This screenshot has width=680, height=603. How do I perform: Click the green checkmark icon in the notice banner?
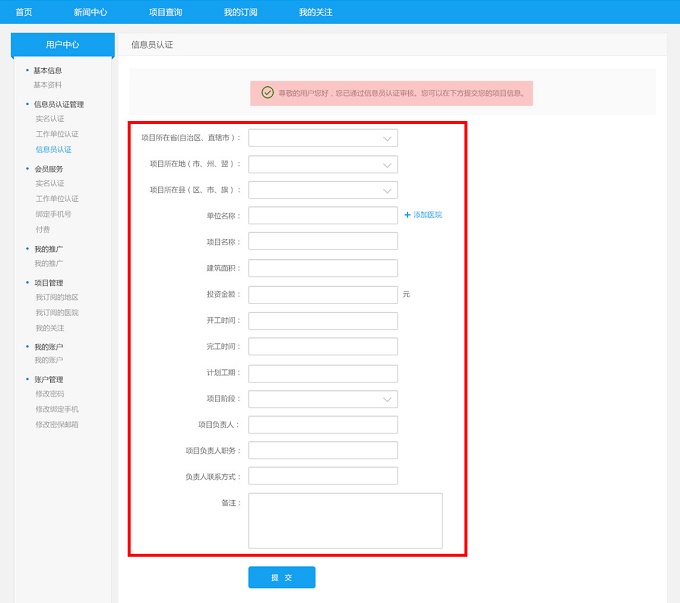point(267,92)
